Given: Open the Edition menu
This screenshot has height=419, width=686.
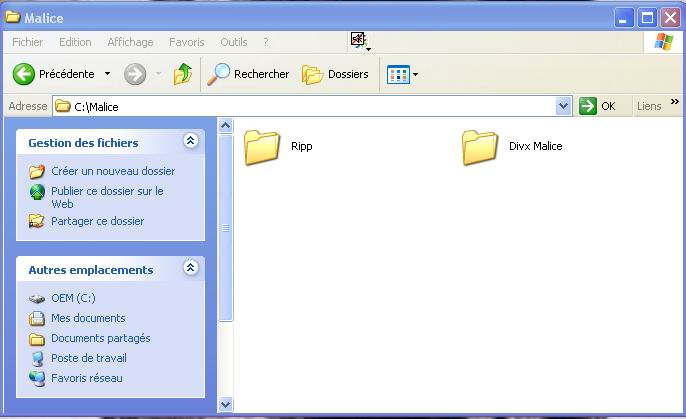Looking at the screenshot, I should 75,42.
